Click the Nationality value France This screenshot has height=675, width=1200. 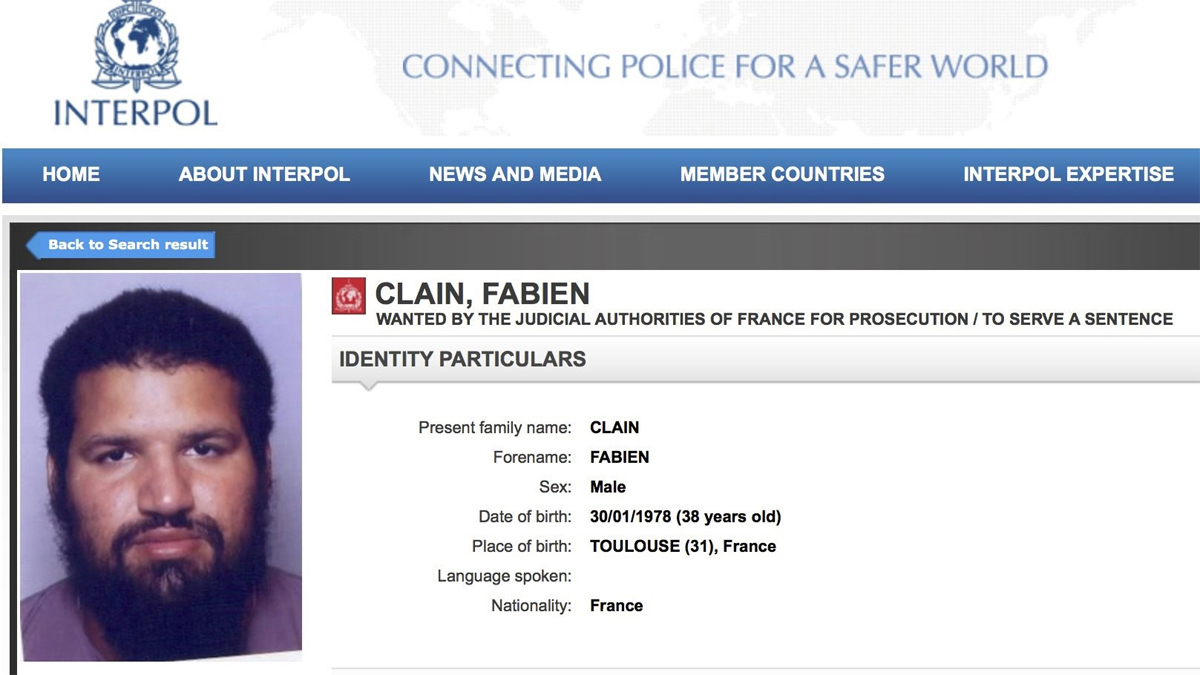[x=616, y=606]
